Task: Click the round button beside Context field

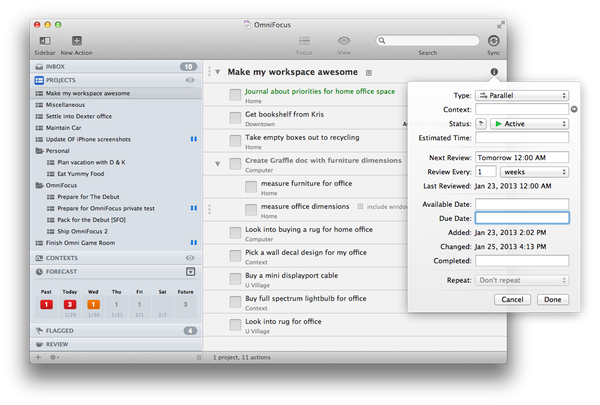Action: [574, 109]
